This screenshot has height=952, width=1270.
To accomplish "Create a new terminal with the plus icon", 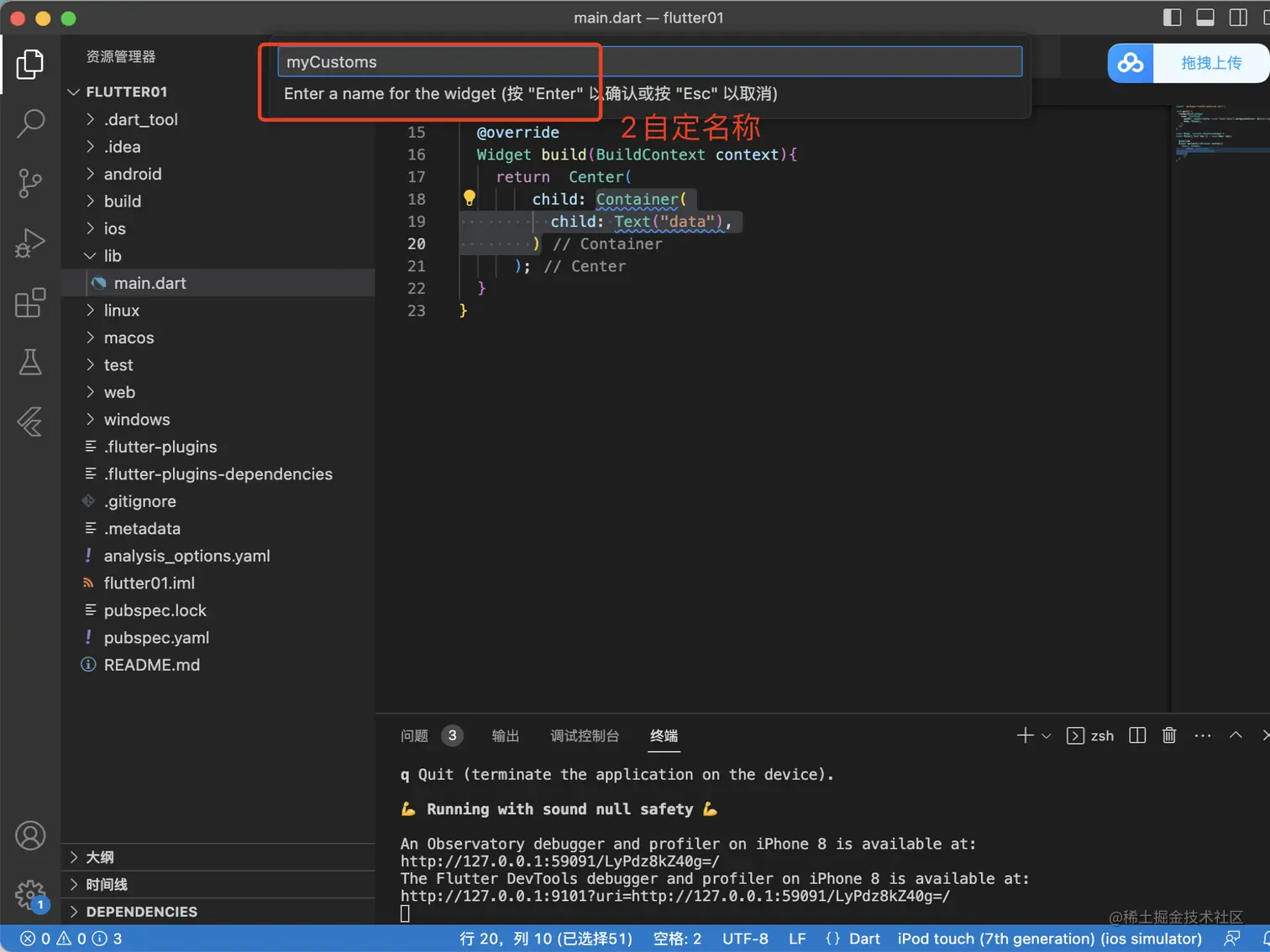I will (x=1025, y=735).
